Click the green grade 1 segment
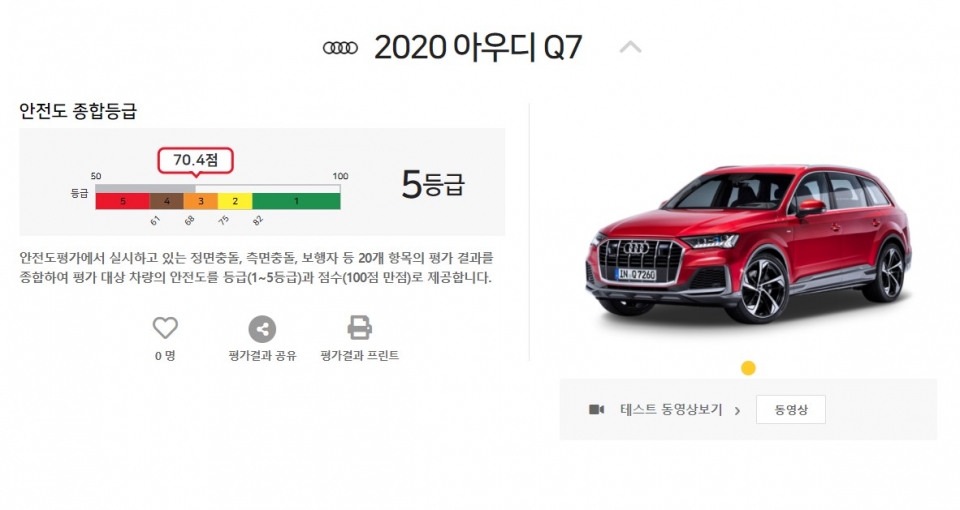 296,201
